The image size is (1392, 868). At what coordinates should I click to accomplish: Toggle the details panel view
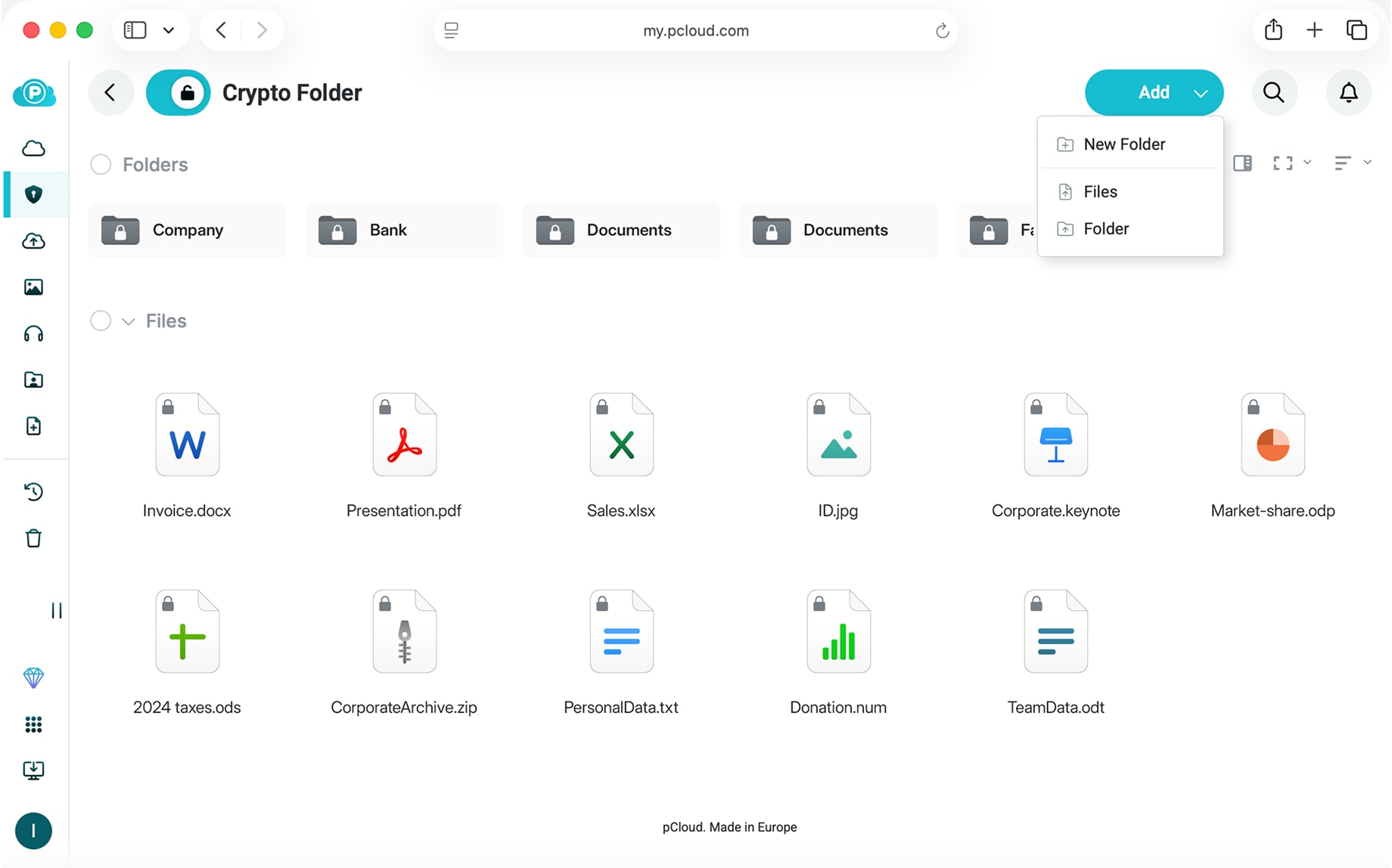(x=1241, y=163)
